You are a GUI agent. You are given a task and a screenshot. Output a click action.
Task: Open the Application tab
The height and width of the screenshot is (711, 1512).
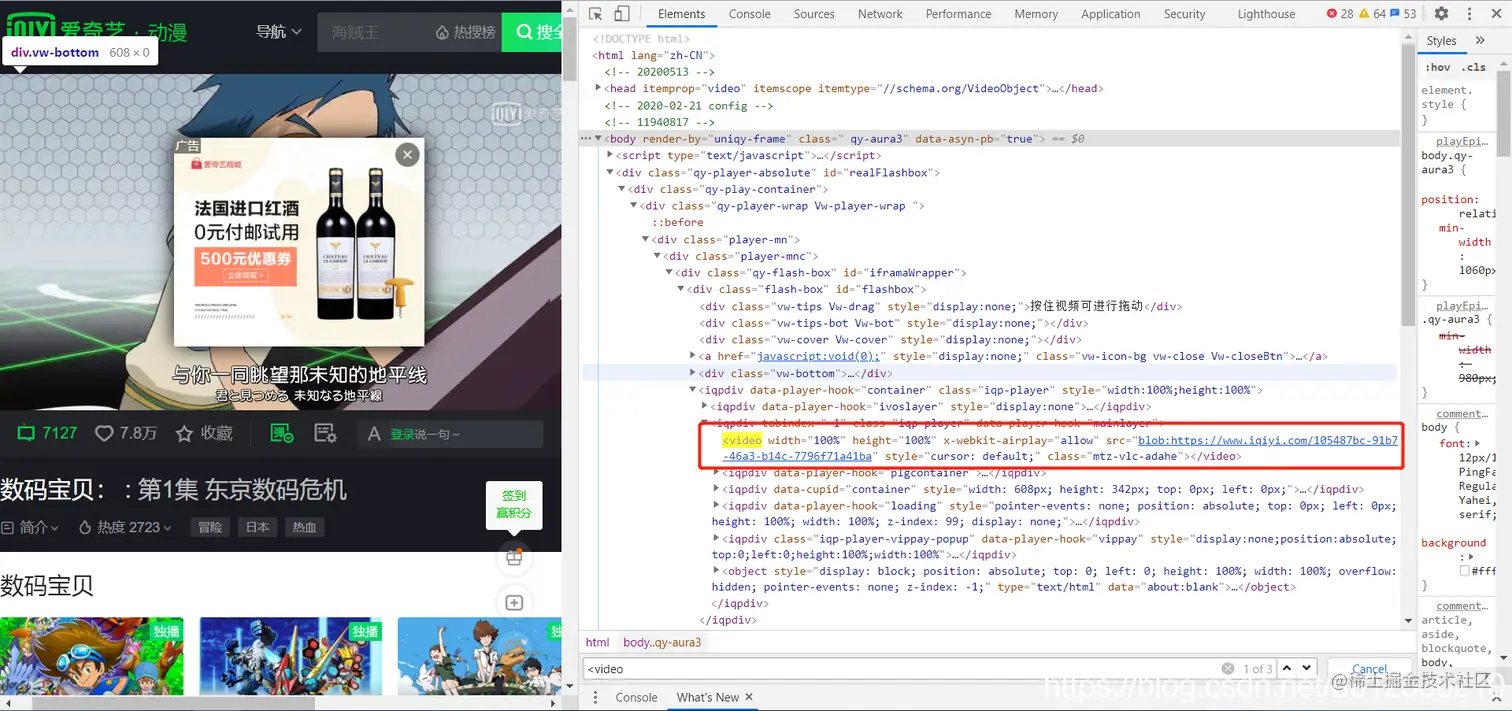[x=1111, y=14]
